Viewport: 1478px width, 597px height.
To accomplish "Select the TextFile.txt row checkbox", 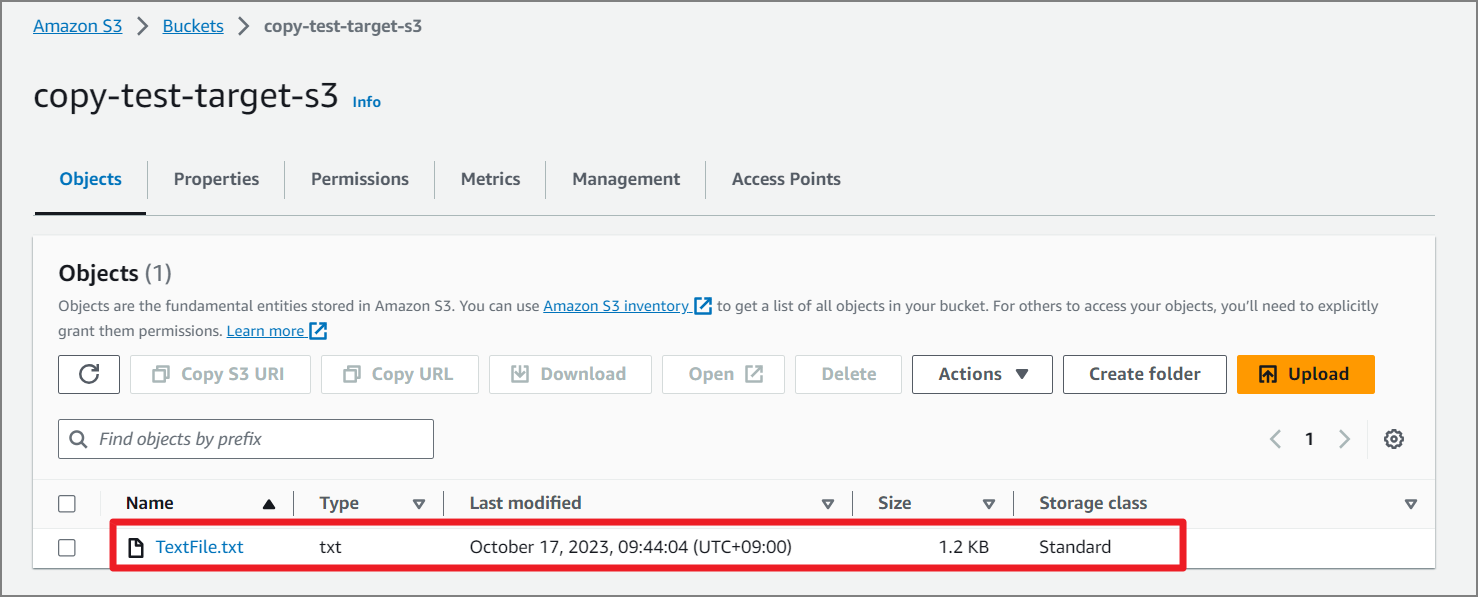I will [x=67, y=548].
